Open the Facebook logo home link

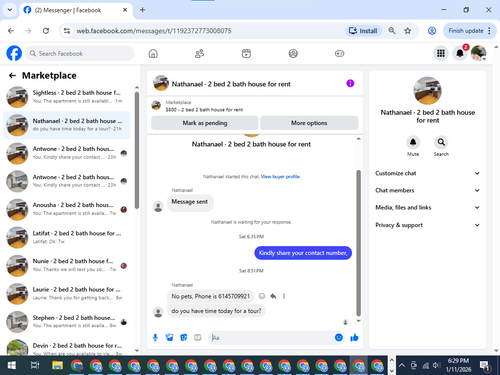coord(14,53)
